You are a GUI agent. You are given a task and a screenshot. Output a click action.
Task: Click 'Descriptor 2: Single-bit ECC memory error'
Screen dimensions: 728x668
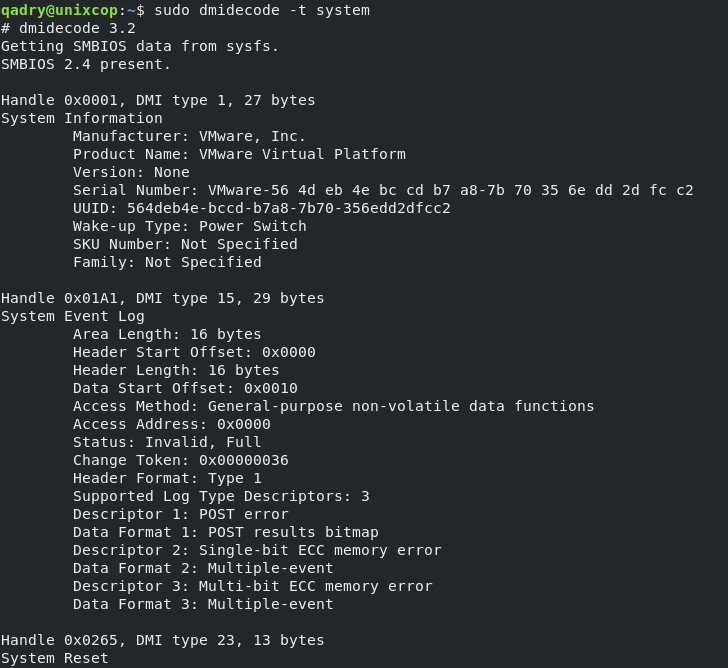[x=257, y=550]
